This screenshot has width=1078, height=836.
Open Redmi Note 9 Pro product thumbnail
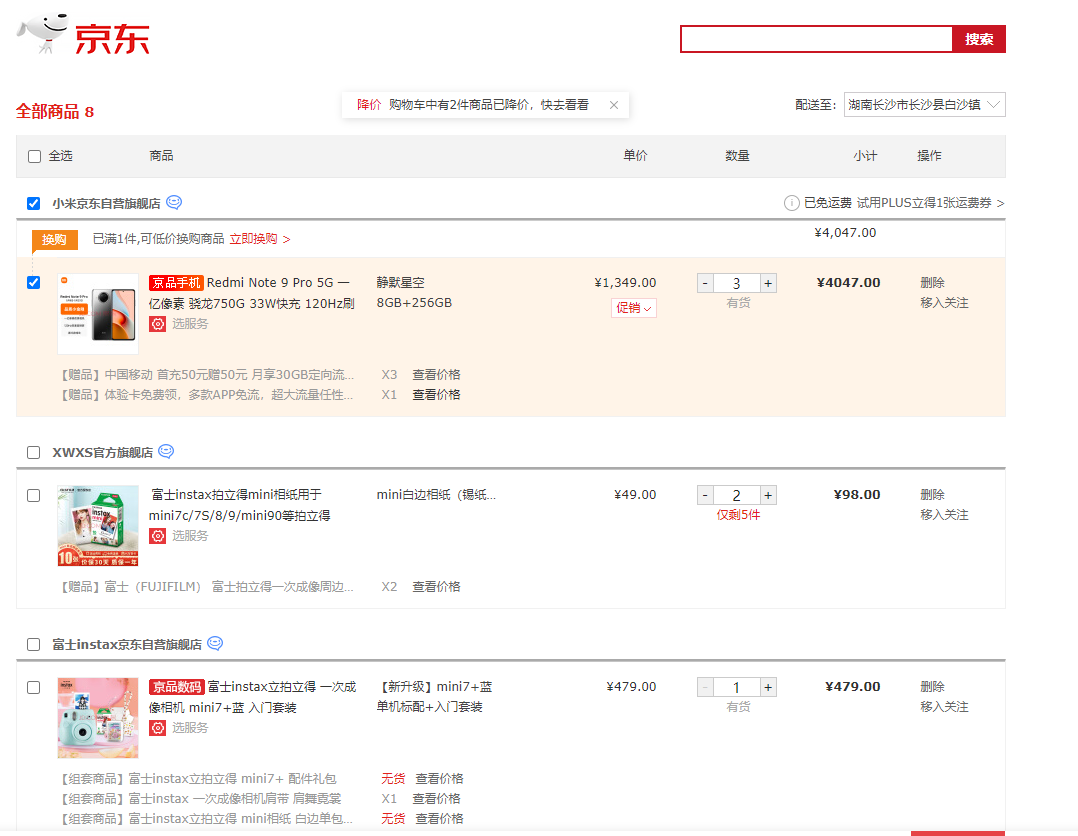(98, 314)
